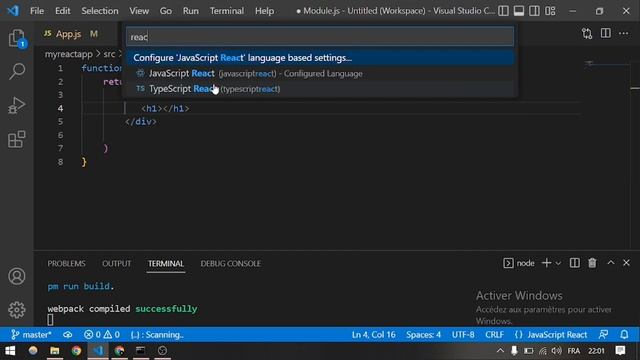This screenshot has height=360, width=640.
Task: Open the Search view in activity bar
Action: coord(17,71)
